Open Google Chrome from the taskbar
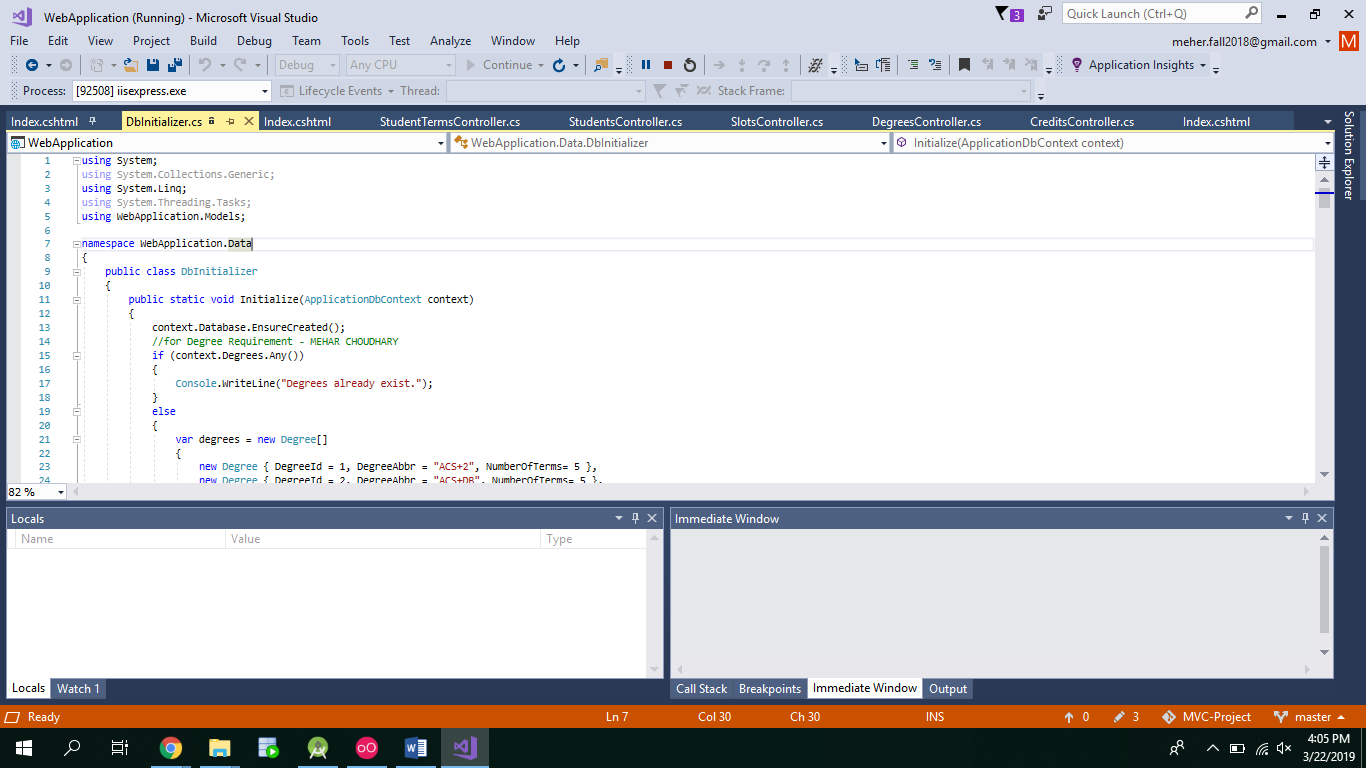The height and width of the screenshot is (768, 1366). (x=171, y=747)
